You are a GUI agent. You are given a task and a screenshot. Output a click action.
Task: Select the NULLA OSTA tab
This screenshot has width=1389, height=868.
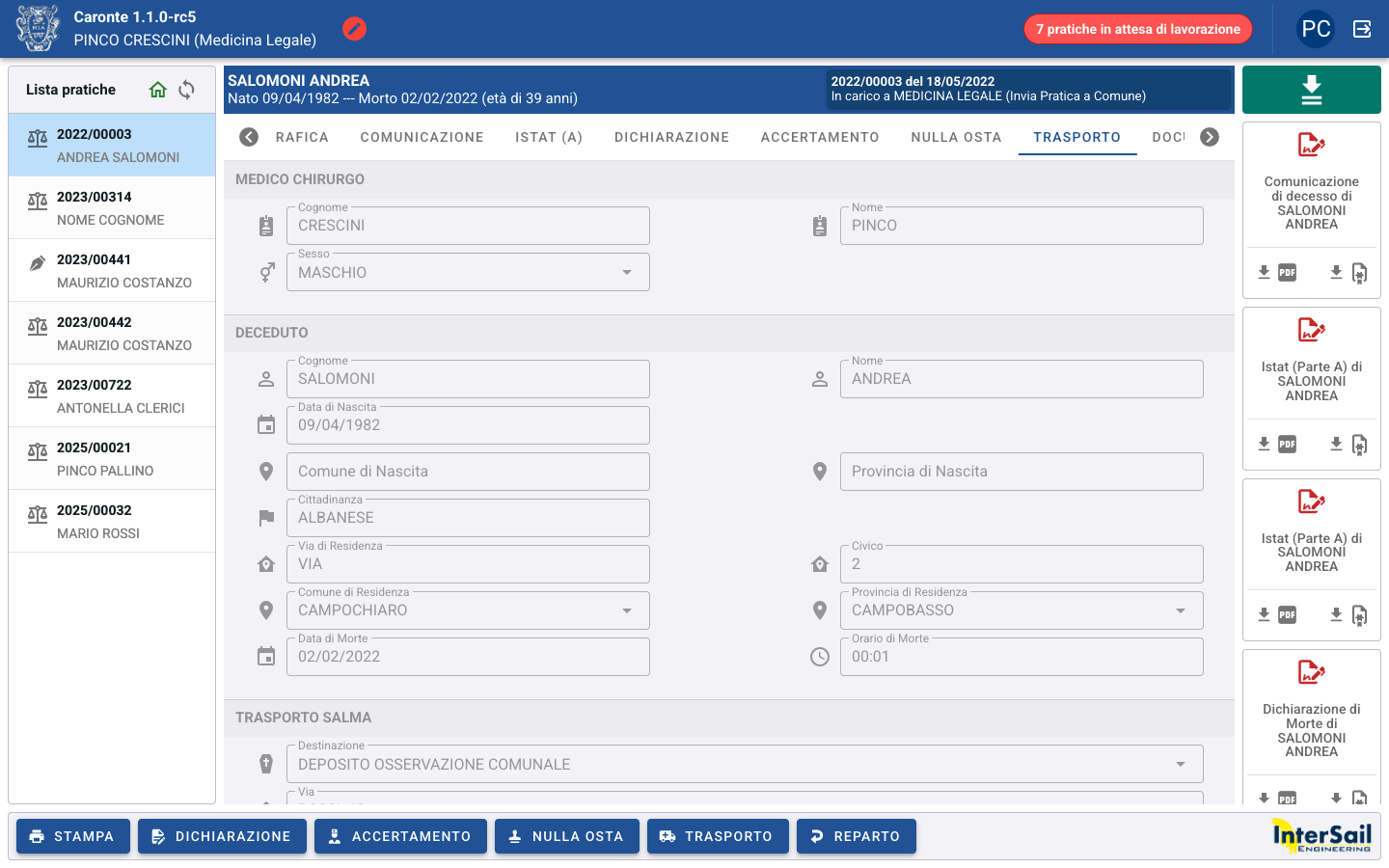tap(957, 137)
